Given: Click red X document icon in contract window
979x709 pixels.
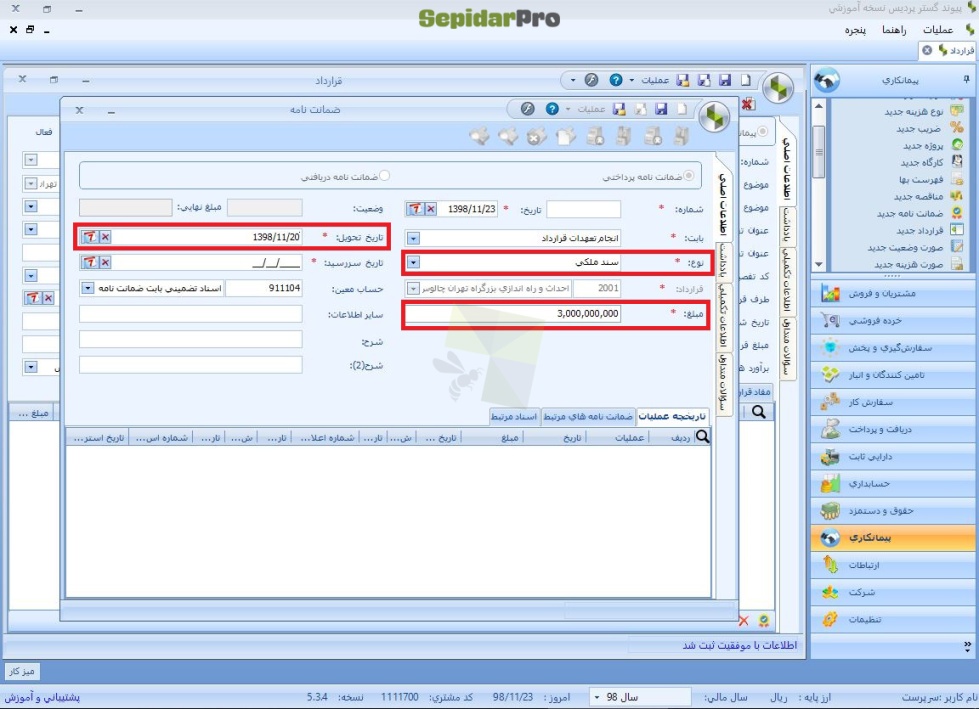Looking at the screenshot, I should click(x=748, y=104).
